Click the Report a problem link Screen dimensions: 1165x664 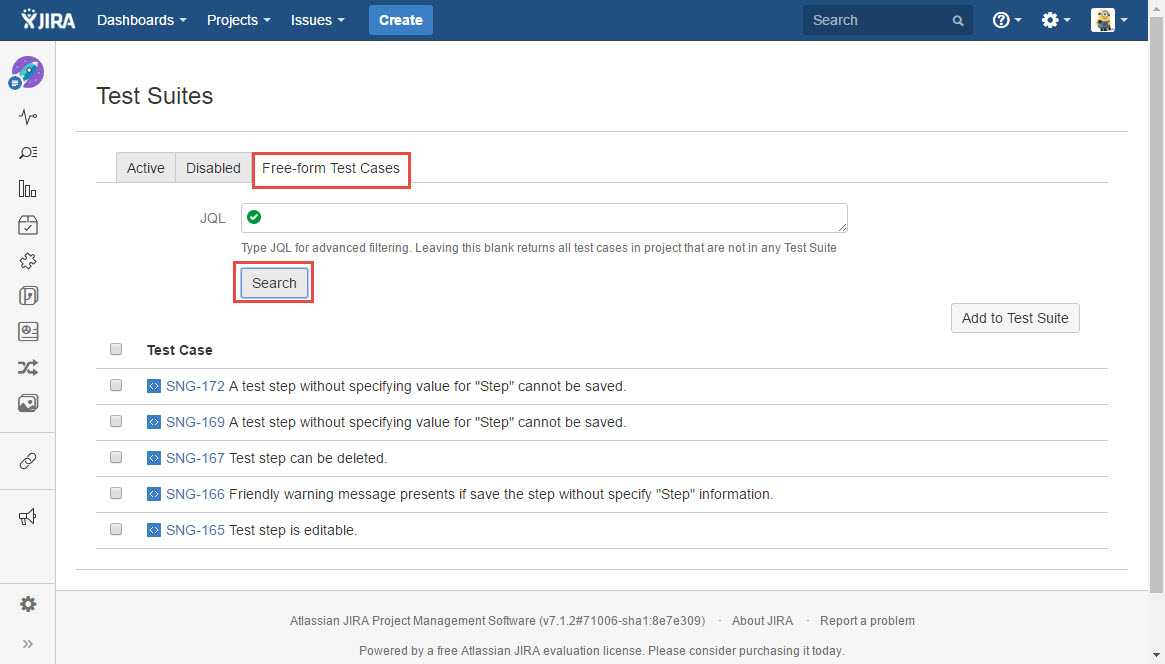(867, 621)
